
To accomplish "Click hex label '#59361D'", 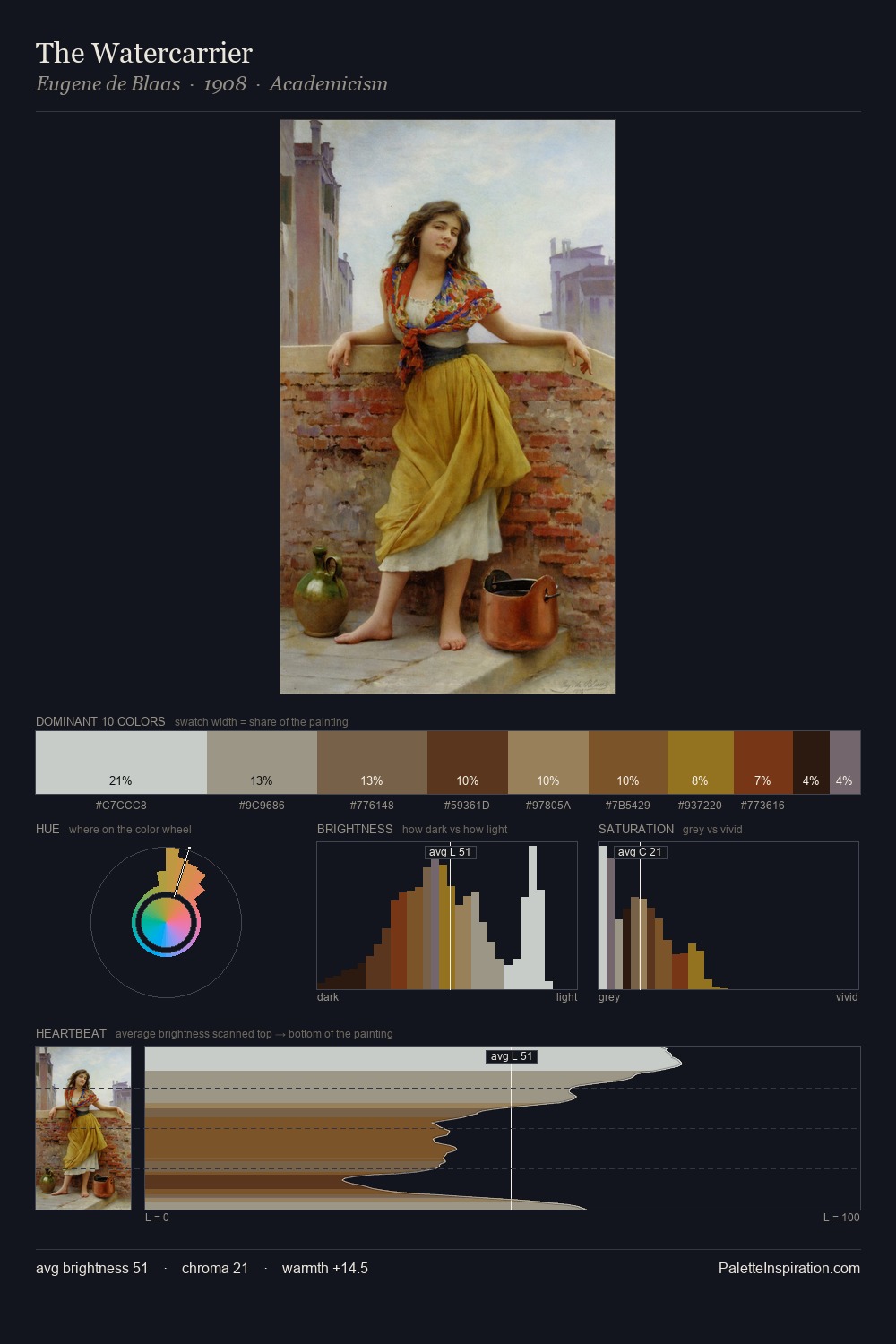I will [467, 806].
